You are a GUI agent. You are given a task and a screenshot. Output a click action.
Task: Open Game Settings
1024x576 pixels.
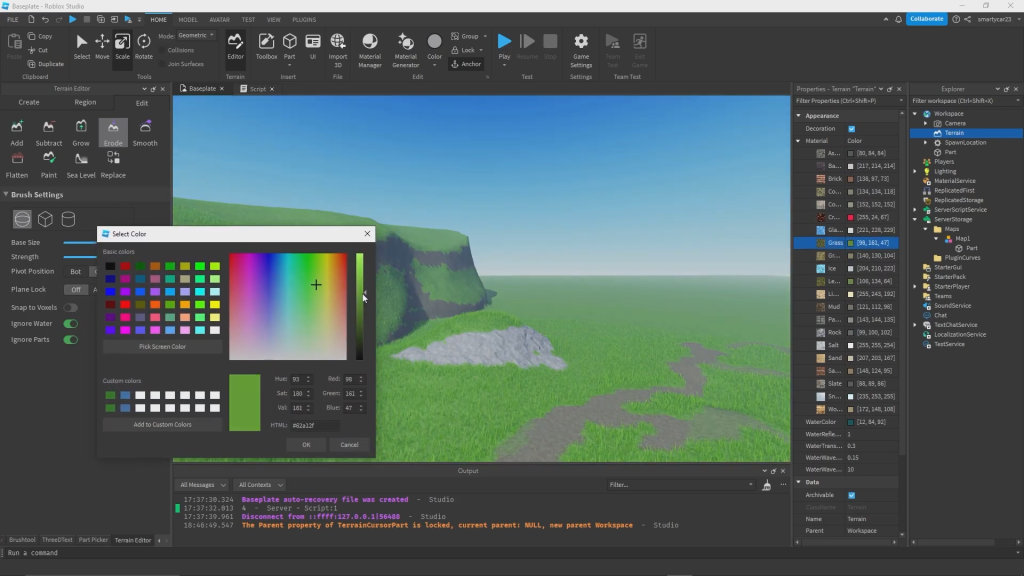click(581, 50)
